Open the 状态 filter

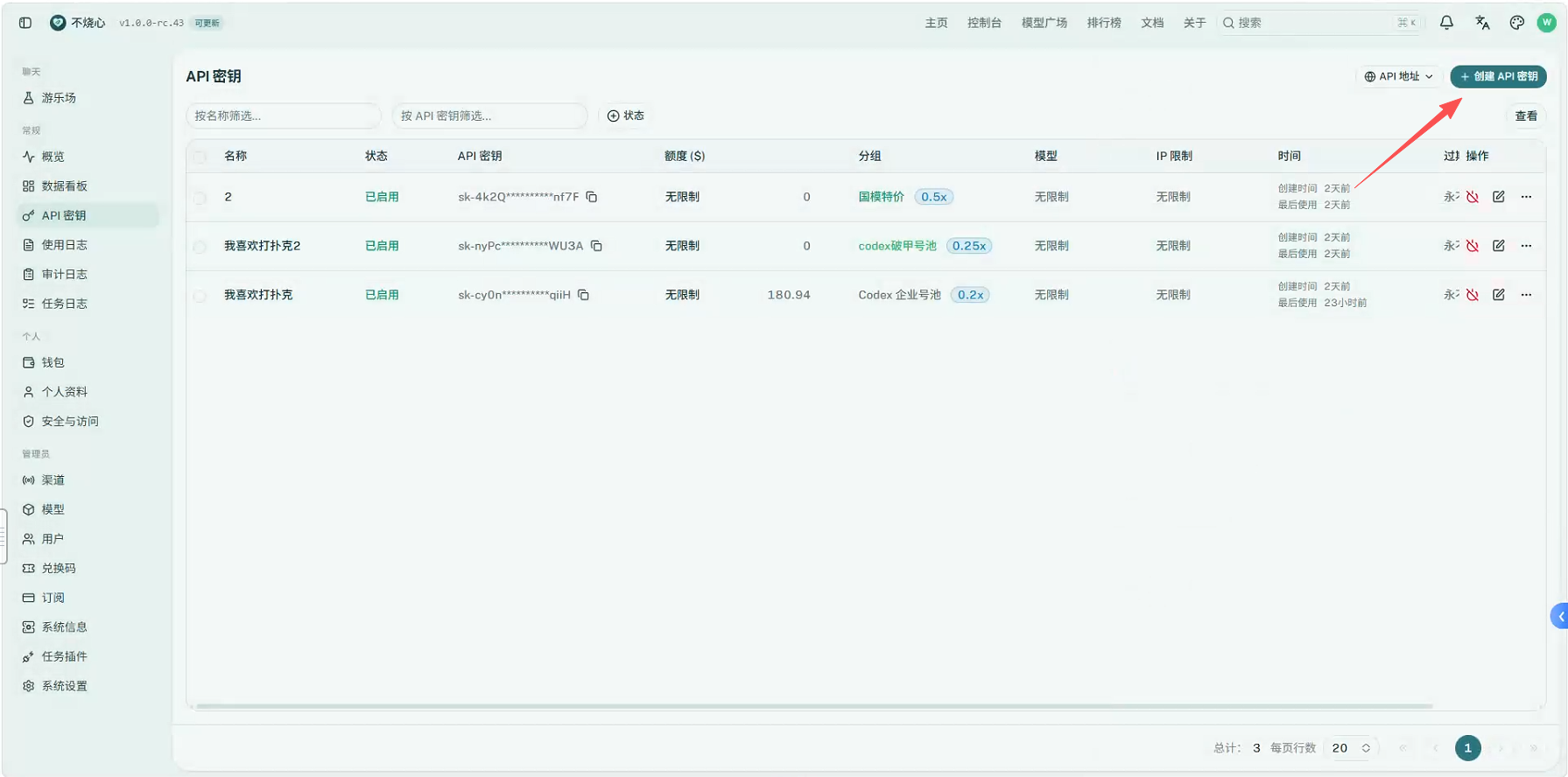pos(626,115)
